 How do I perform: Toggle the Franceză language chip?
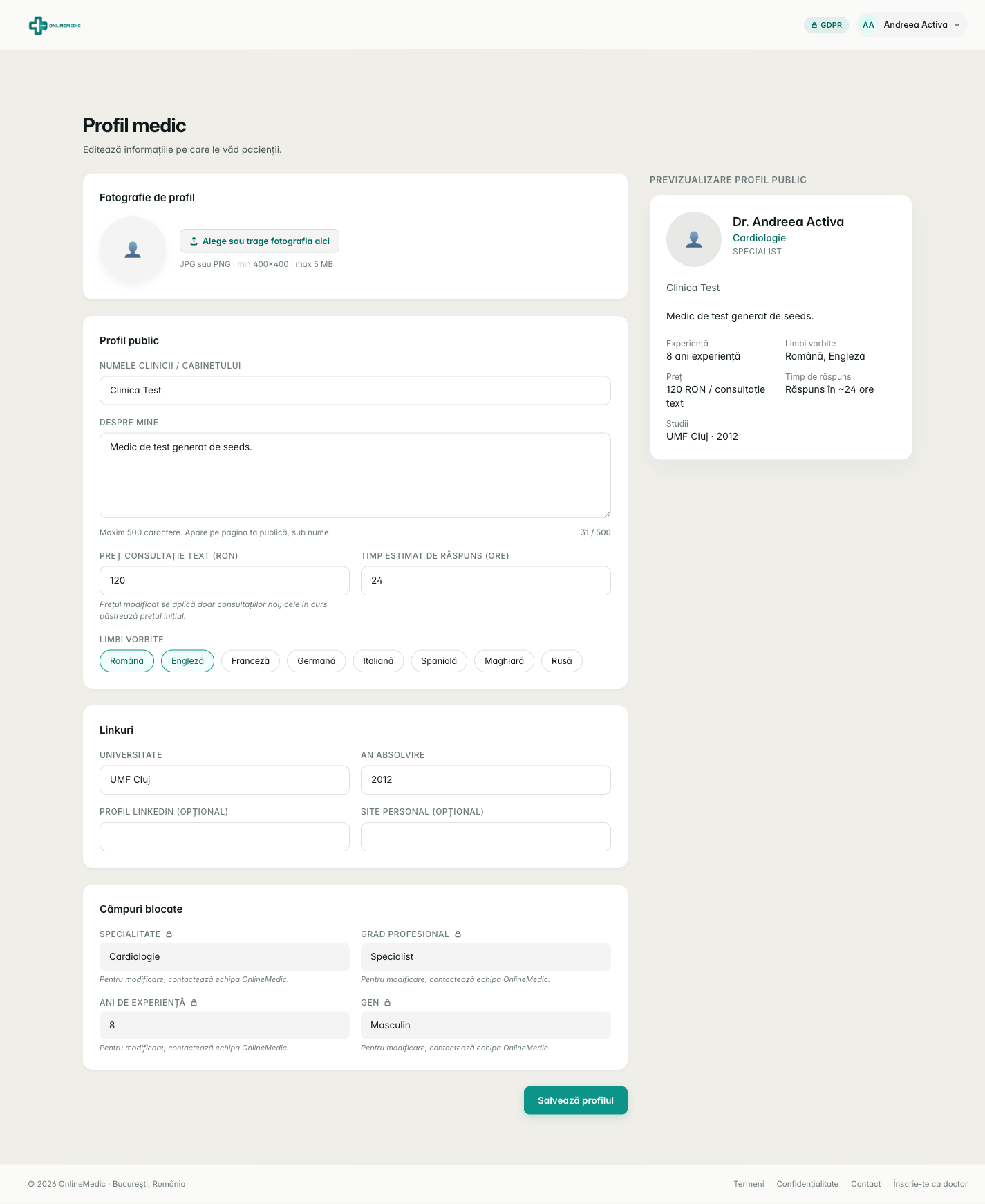click(250, 661)
